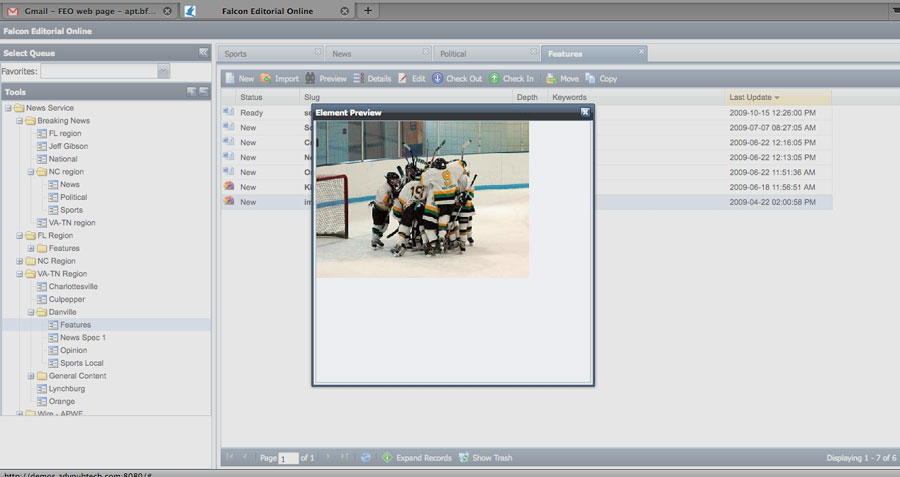The image size is (900, 477).
Task: Switch to the Political tab
Action: (x=453, y=54)
